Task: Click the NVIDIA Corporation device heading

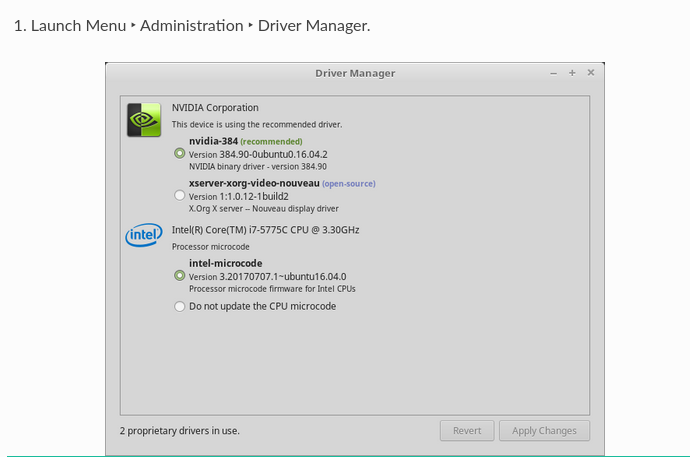Action: tap(215, 108)
